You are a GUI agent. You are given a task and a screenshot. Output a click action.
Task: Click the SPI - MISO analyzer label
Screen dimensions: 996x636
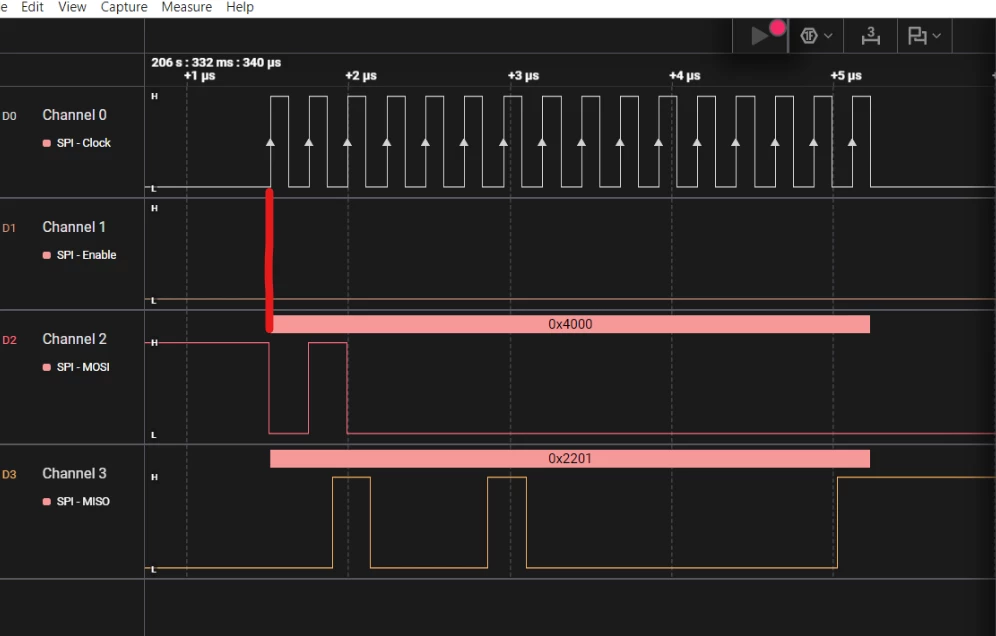coord(83,501)
